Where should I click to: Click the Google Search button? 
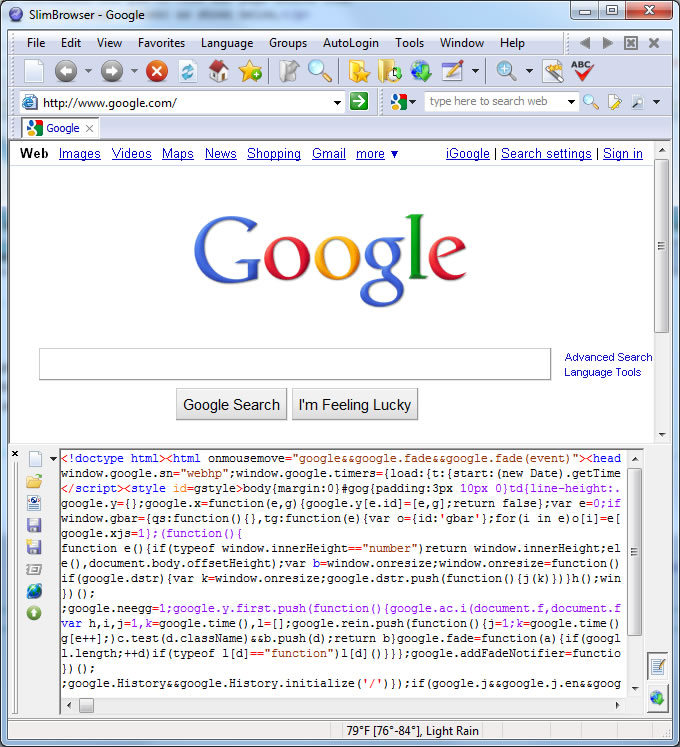(x=232, y=404)
